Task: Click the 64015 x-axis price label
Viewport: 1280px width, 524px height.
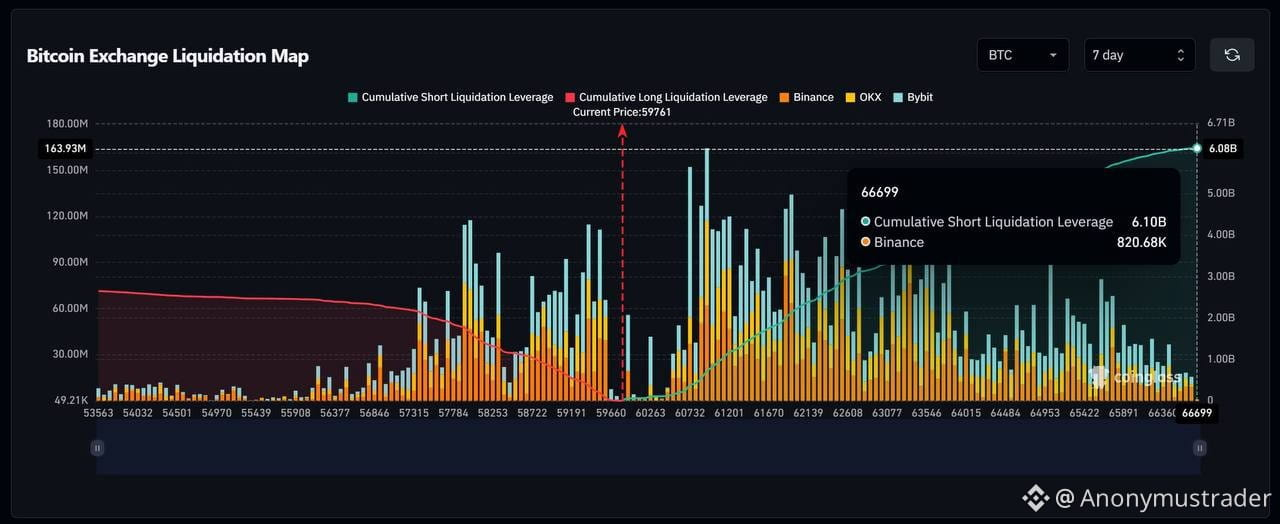Action: 965,413
